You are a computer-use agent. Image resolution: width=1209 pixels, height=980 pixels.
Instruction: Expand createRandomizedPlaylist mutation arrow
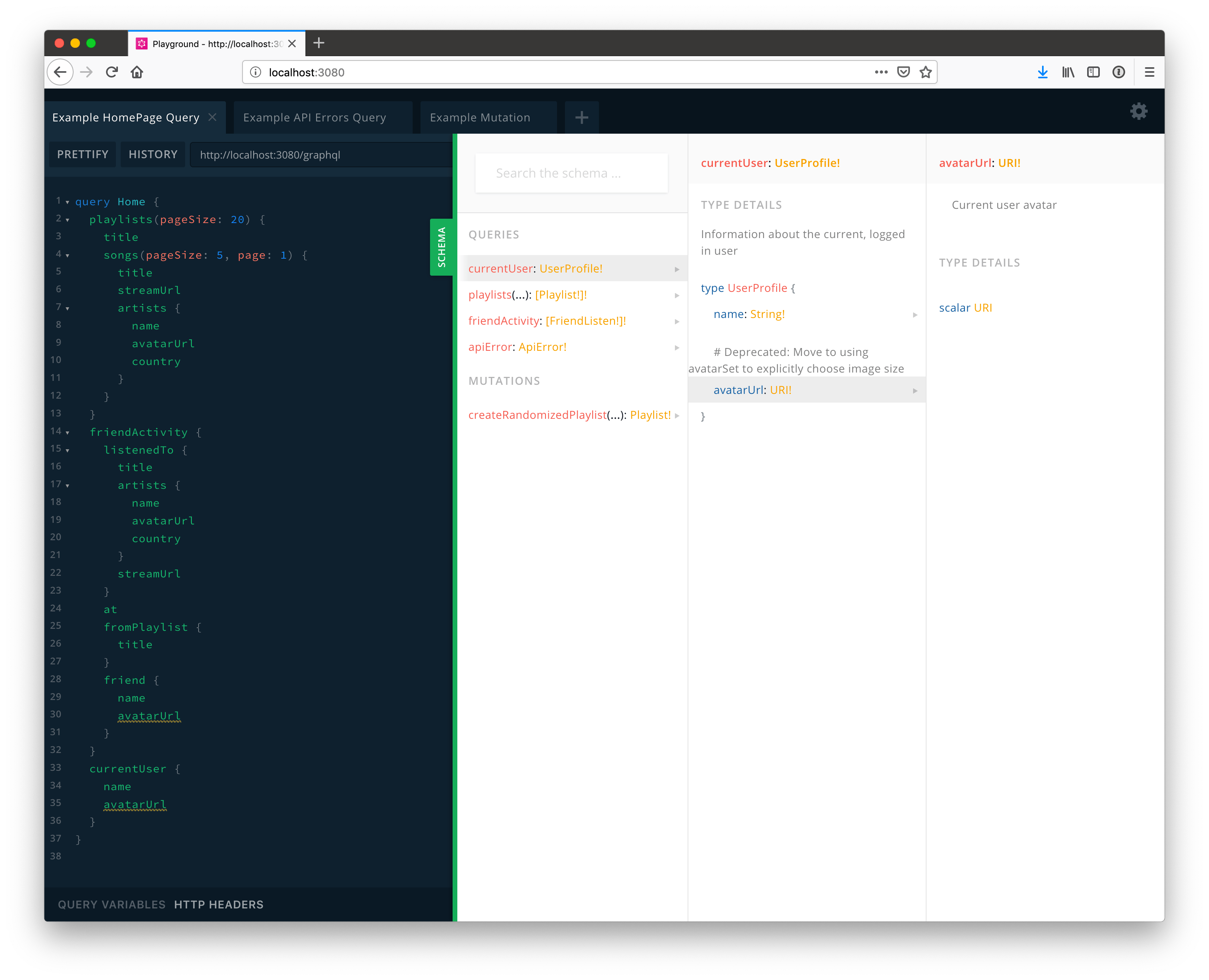click(677, 416)
